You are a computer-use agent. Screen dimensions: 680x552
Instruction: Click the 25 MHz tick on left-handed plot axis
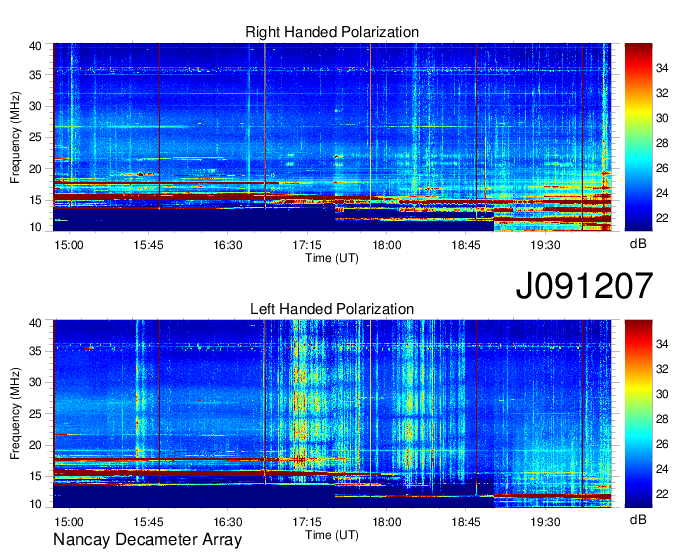click(35, 414)
